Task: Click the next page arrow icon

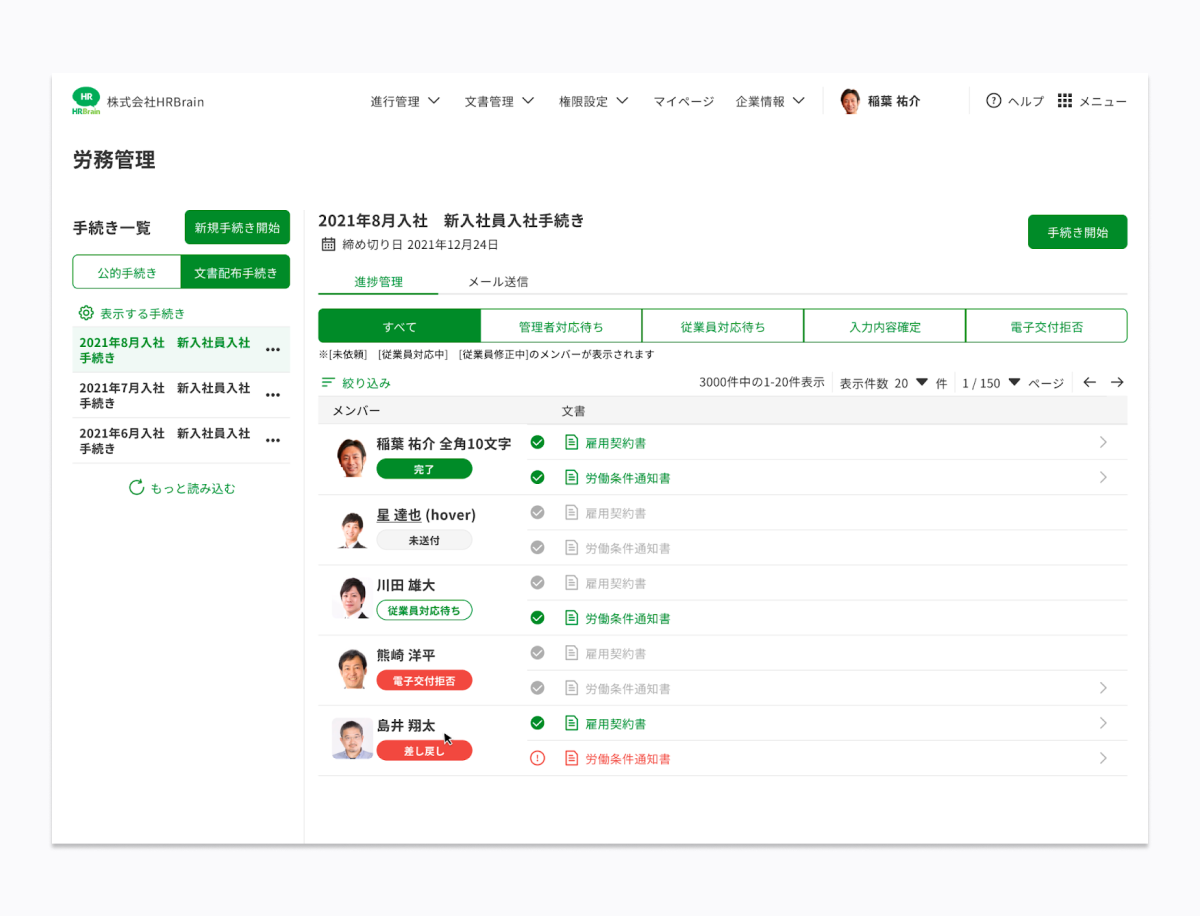Action: (x=1117, y=382)
